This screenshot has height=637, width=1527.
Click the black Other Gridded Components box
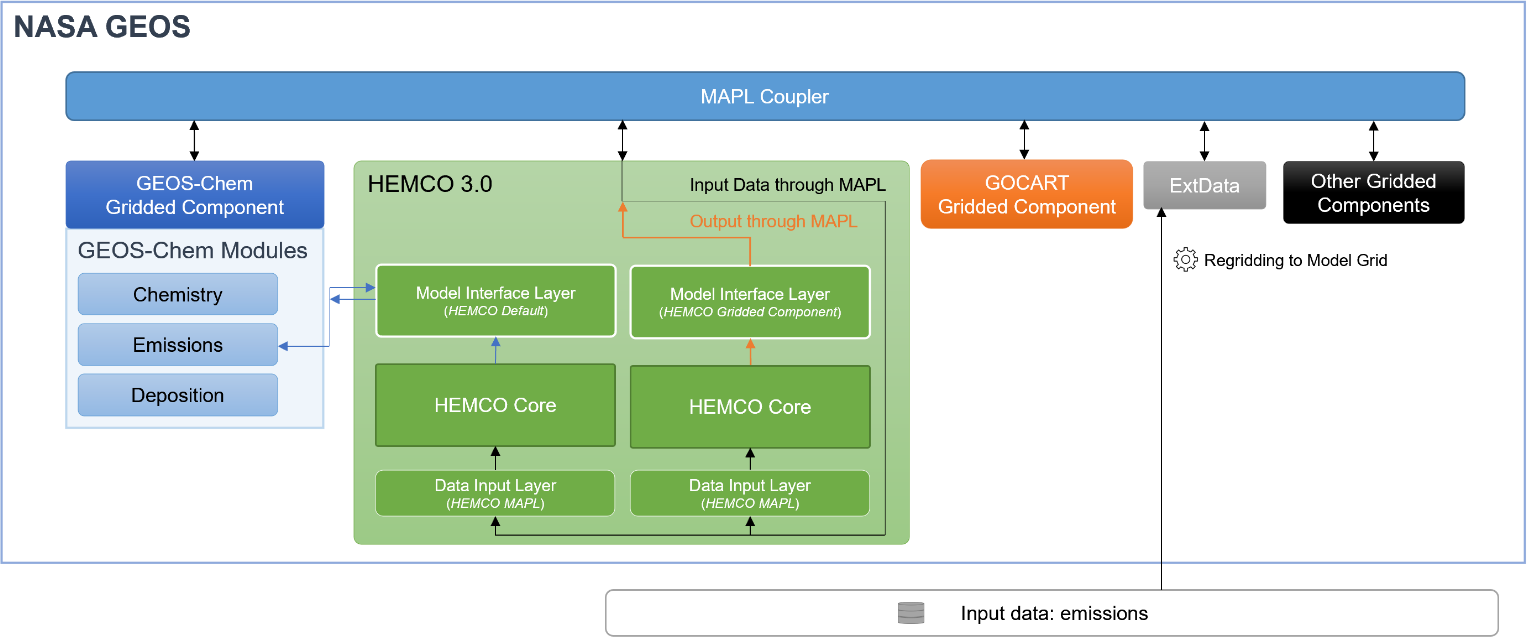1373,193
